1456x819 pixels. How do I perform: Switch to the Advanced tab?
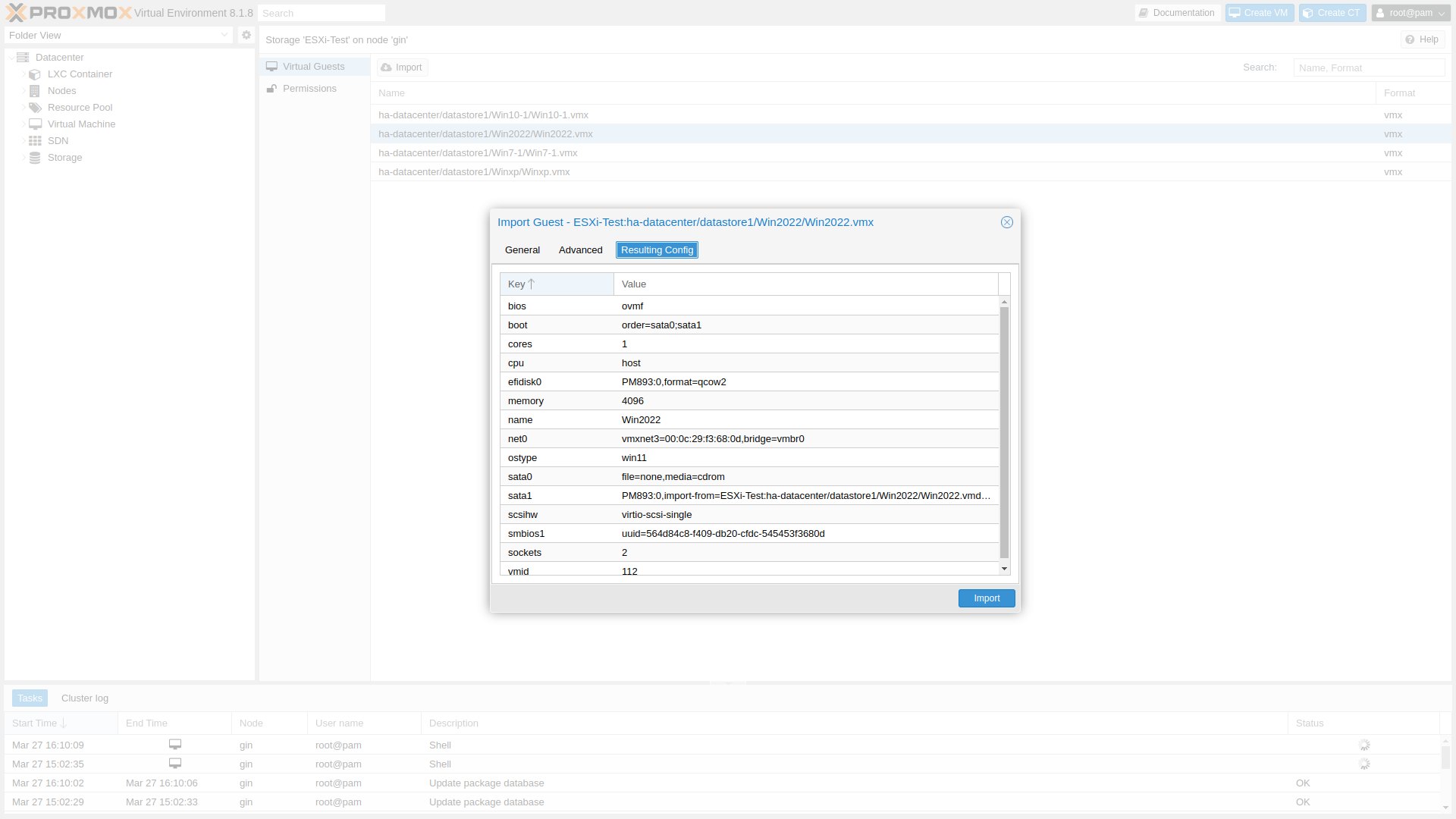(x=580, y=250)
